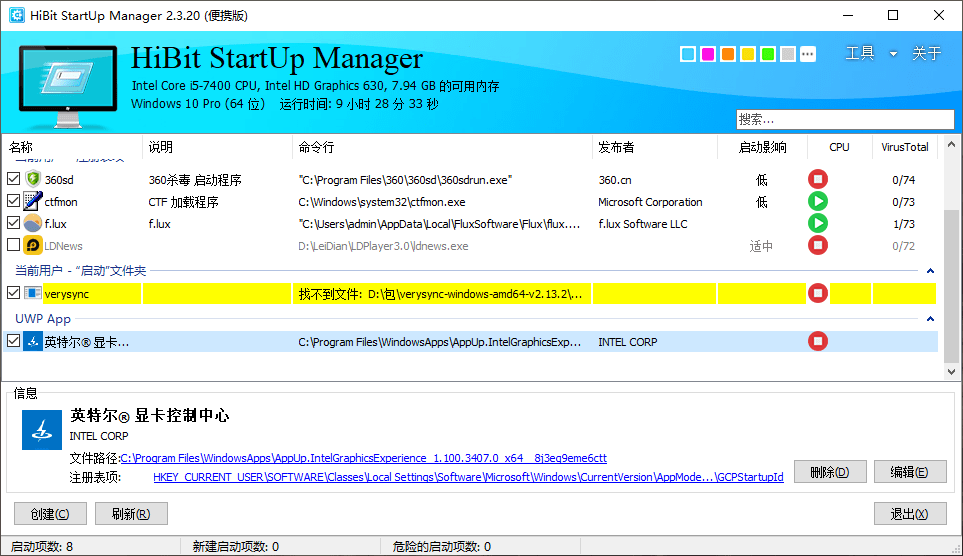
Task: Click the list scrollbar down arrow
Action: tap(951, 372)
